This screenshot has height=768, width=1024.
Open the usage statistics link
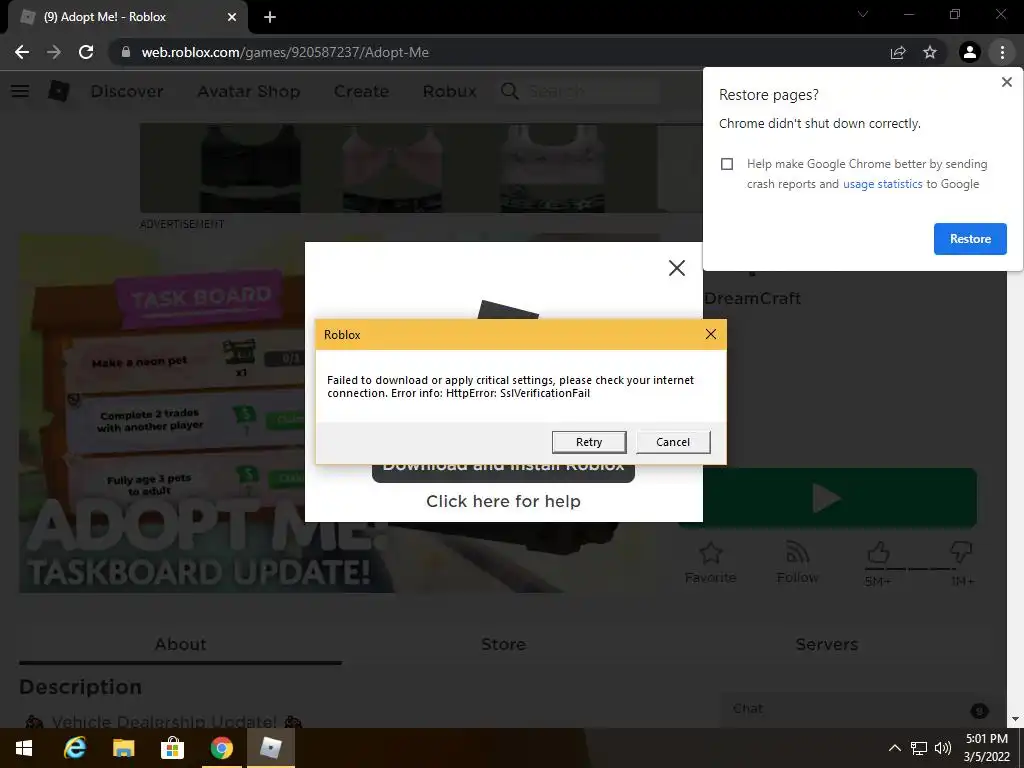882,184
